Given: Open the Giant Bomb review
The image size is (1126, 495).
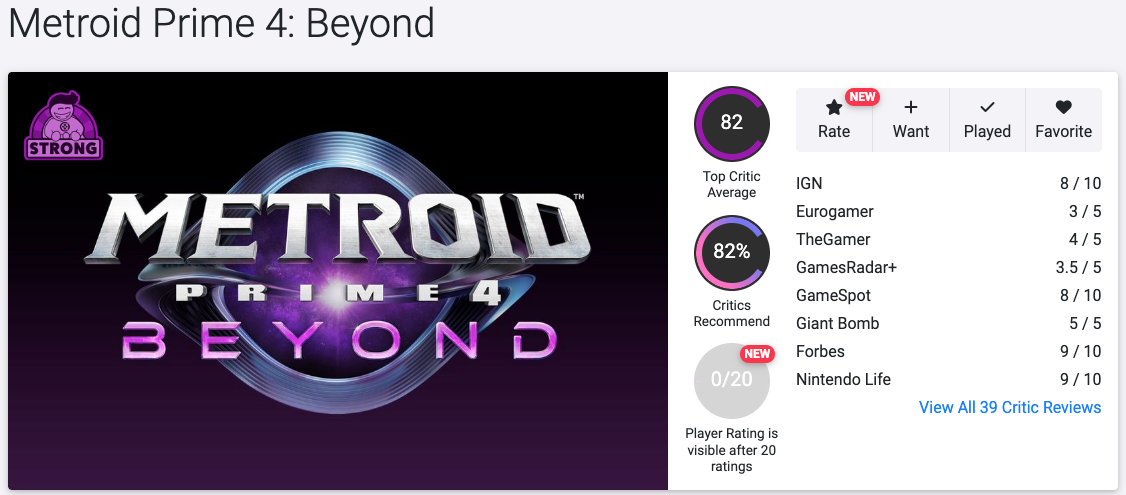Looking at the screenshot, I should [837, 323].
